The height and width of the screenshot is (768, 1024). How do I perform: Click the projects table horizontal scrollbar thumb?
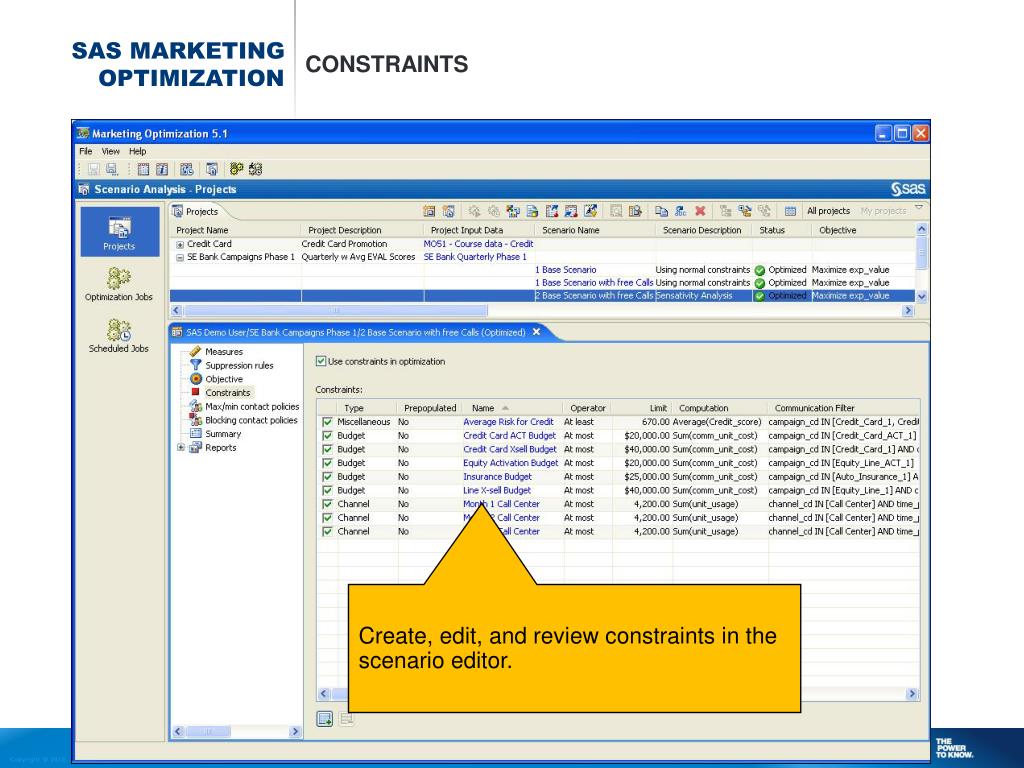(x=335, y=311)
